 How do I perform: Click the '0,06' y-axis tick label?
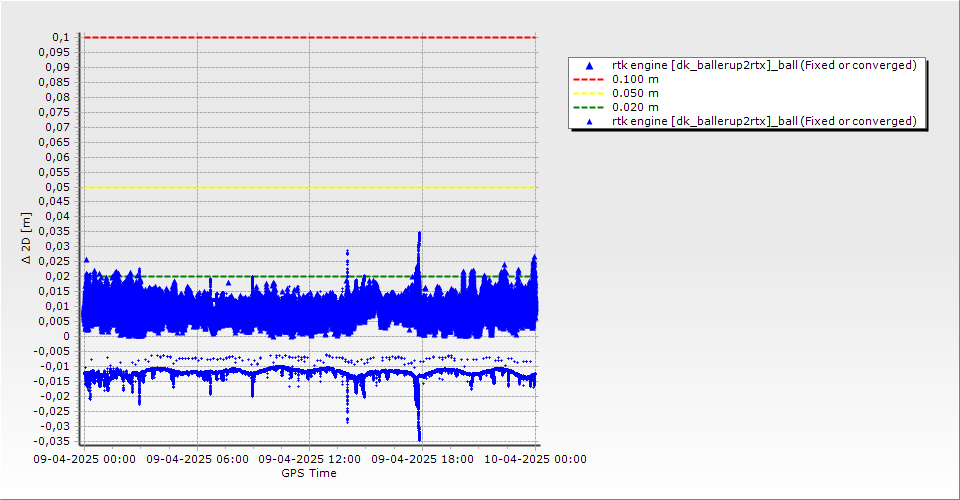pos(57,157)
